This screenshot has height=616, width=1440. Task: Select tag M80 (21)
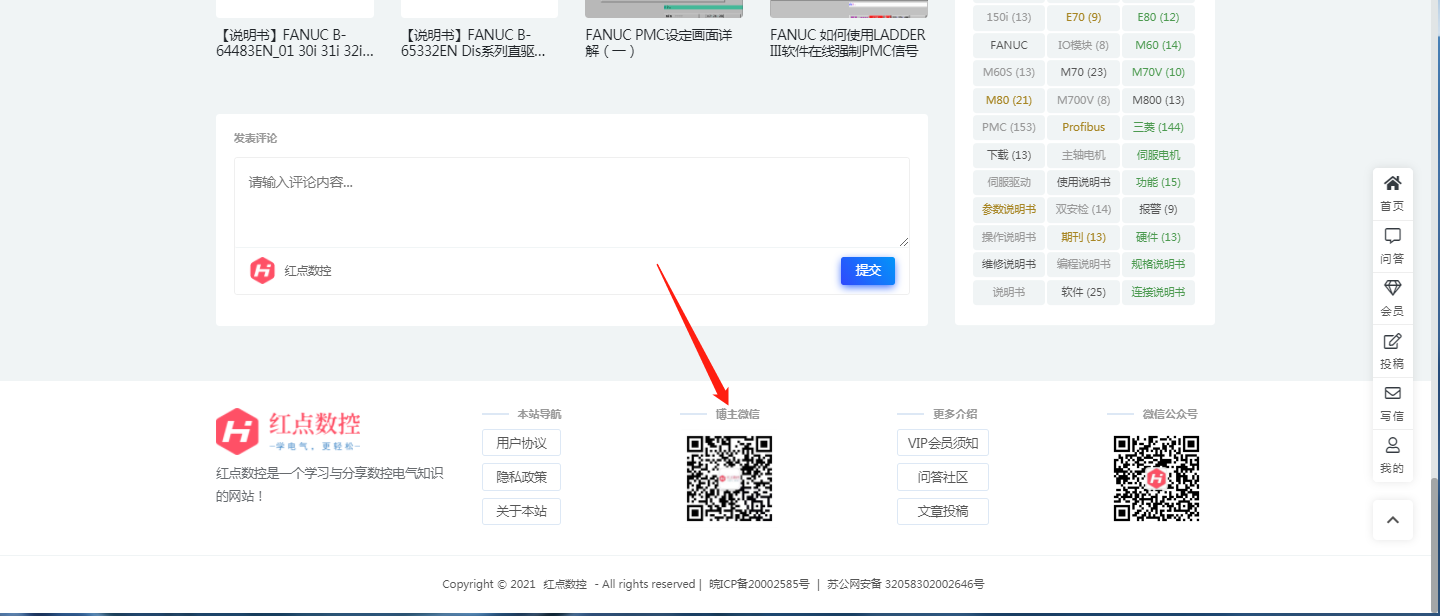click(1009, 100)
